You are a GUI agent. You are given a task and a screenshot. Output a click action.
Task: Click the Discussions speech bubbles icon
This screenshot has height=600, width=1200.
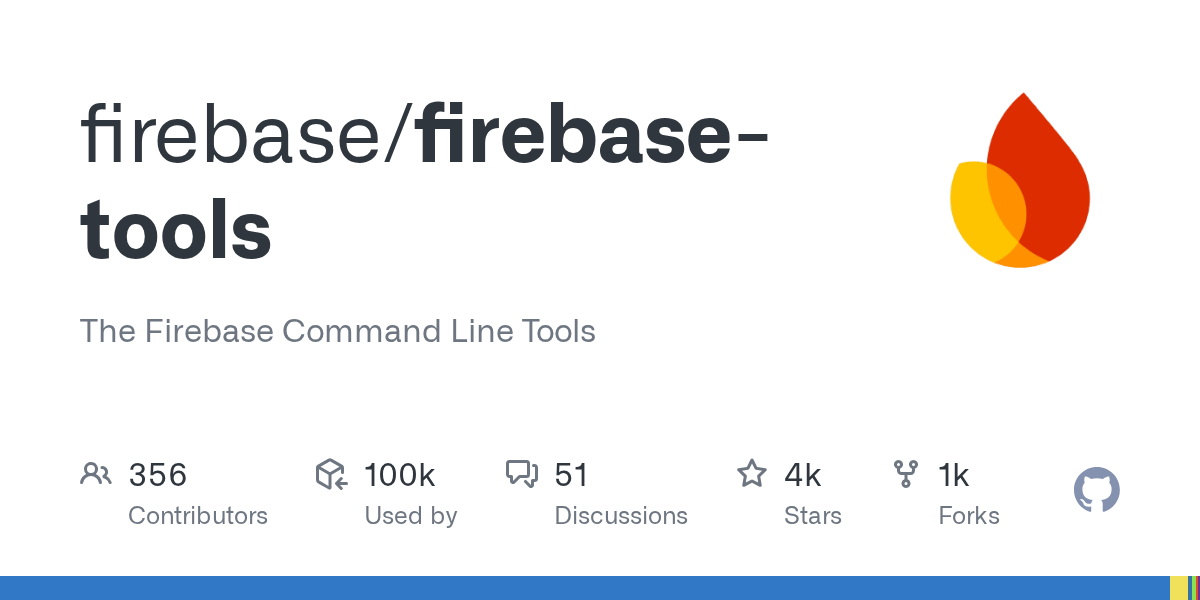tap(522, 474)
